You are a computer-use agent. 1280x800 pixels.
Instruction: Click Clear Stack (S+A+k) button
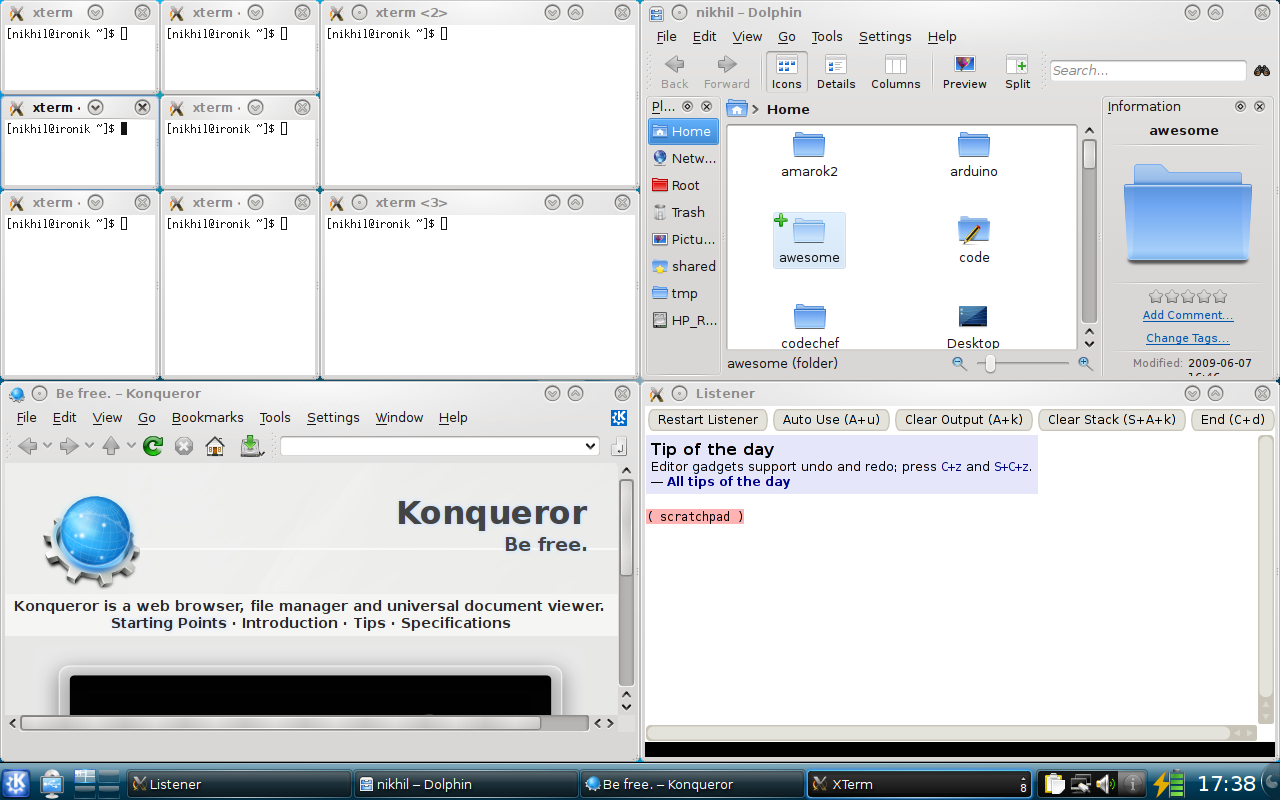[1112, 420]
